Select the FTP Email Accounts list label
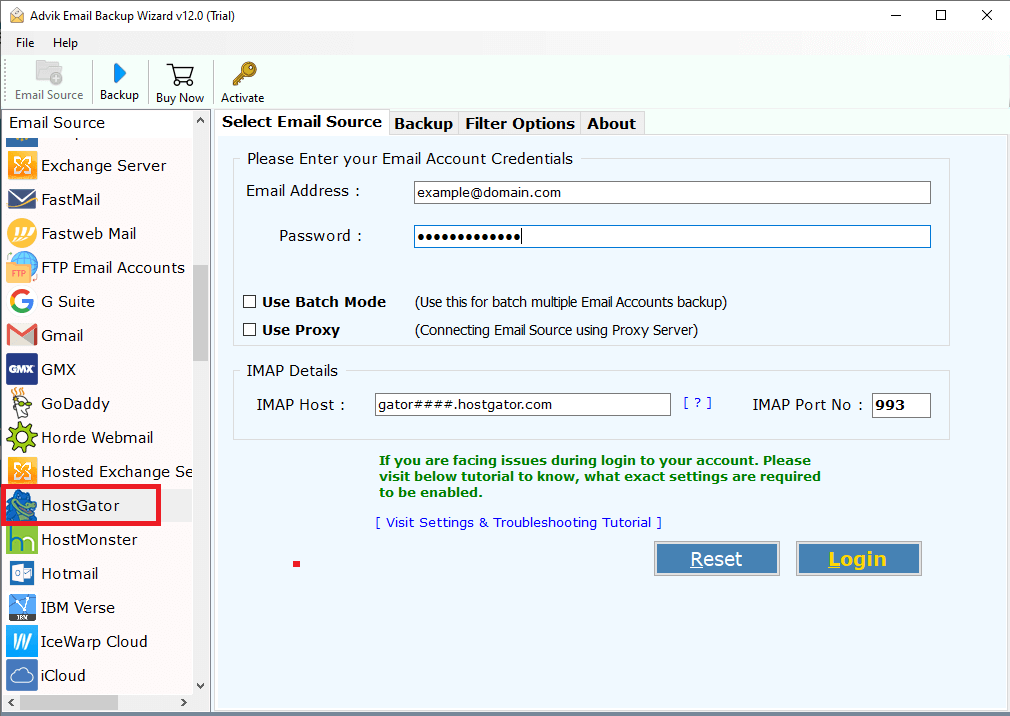The width and height of the screenshot is (1010, 716). coord(113,267)
